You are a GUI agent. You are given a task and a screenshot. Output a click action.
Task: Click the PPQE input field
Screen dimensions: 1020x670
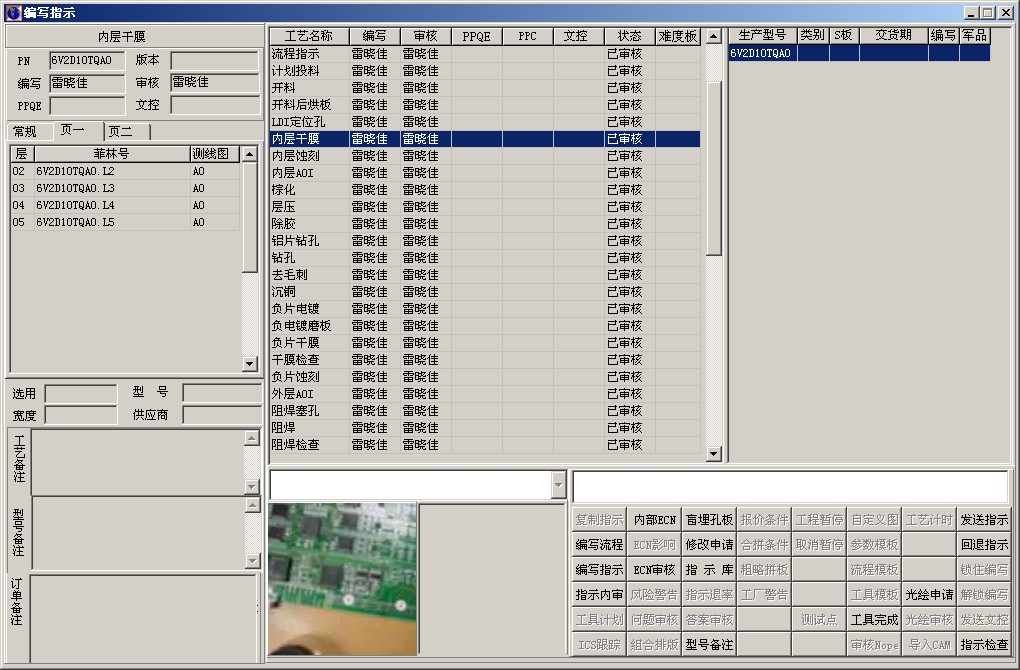(87, 105)
